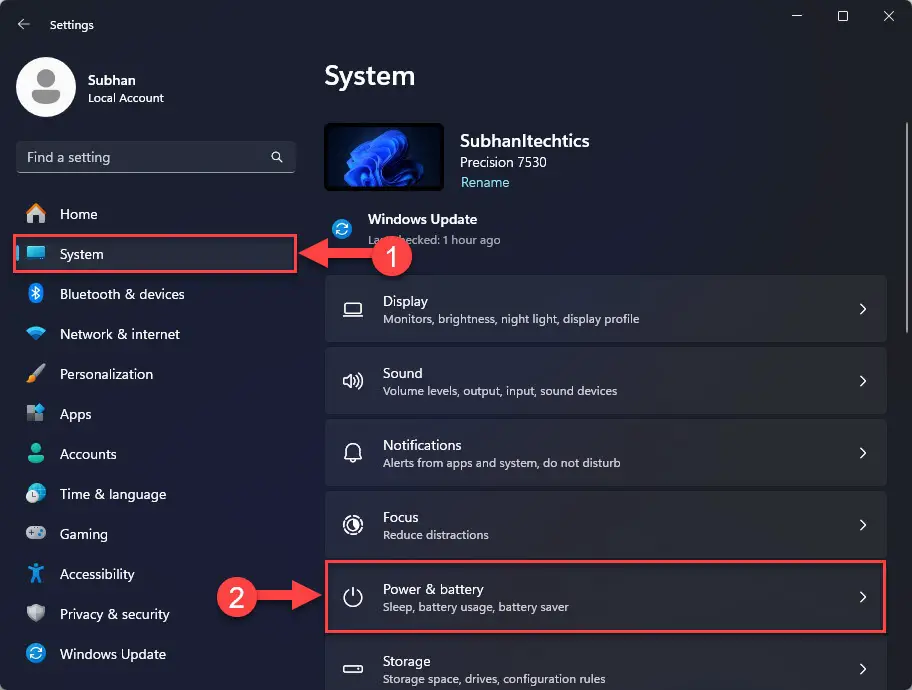Image resolution: width=912 pixels, height=690 pixels.
Task: Click the Personalization brush icon
Action: pyautogui.click(x=35, y=374)
